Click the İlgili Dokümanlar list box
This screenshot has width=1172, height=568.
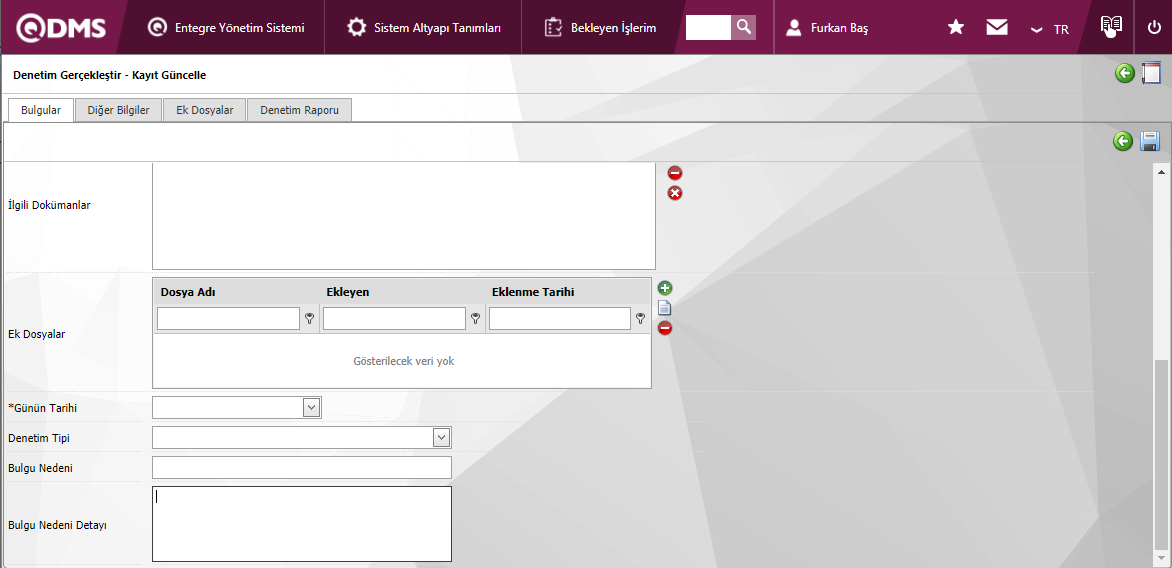click(404, 216)
